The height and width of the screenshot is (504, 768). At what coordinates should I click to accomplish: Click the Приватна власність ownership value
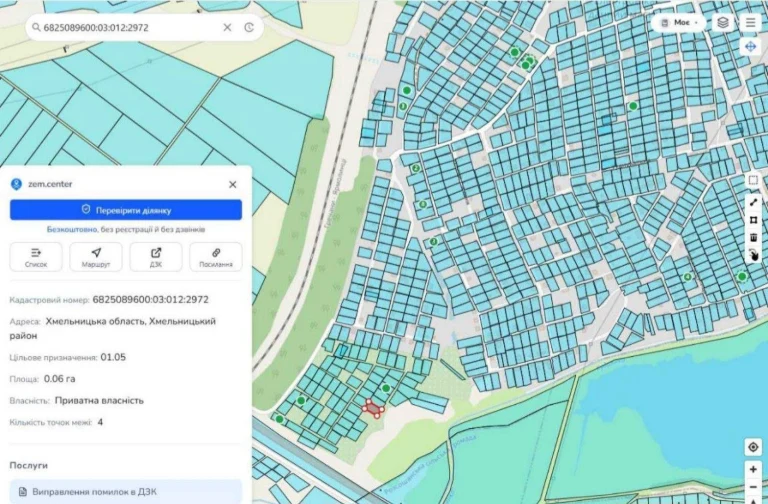coord(99,401)
